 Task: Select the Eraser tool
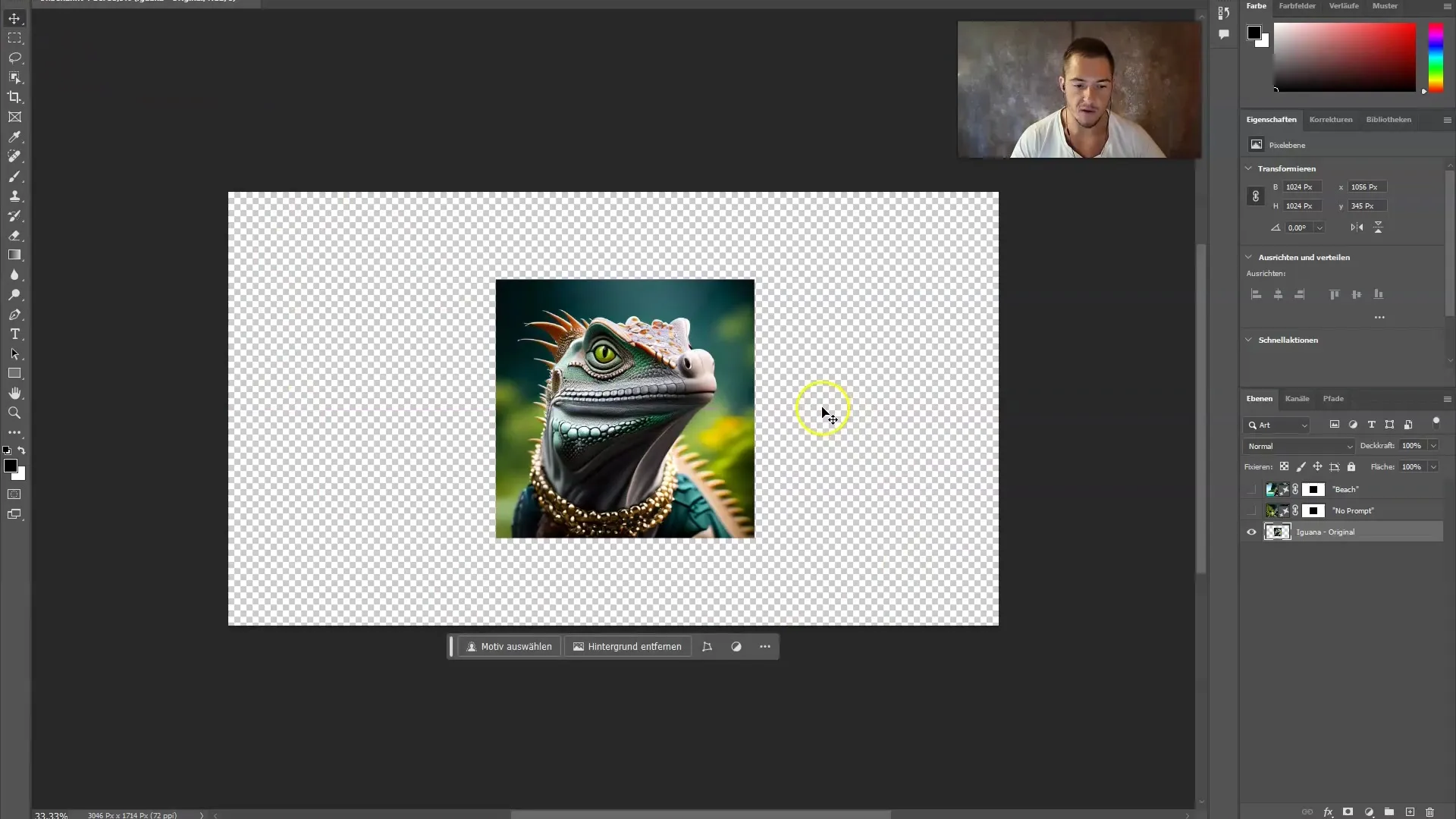[14, 235]
